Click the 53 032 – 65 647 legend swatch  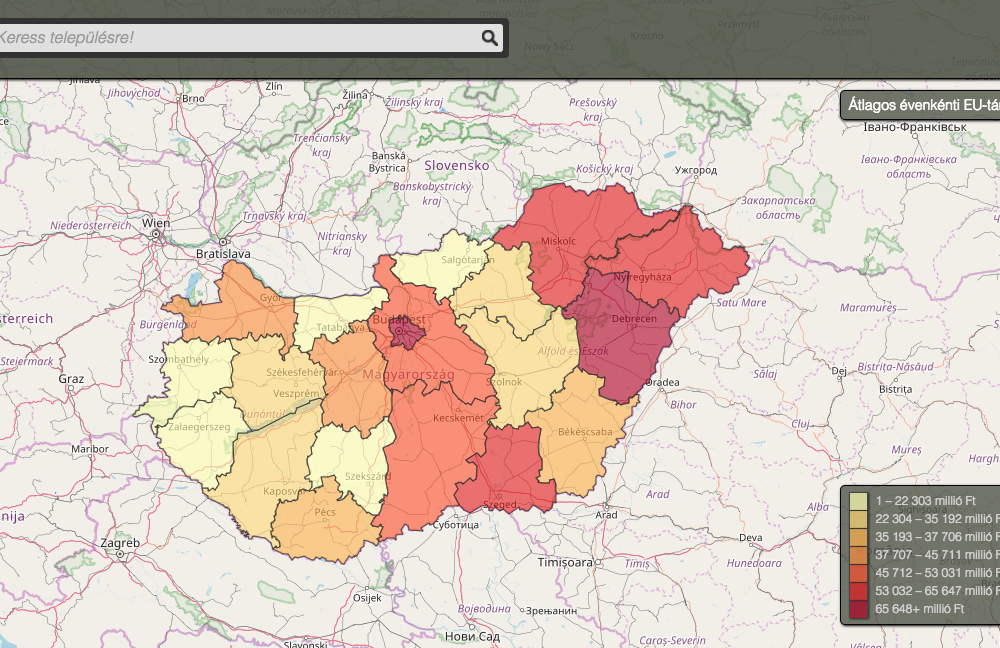pyautogui.click(x=858, y=591)
